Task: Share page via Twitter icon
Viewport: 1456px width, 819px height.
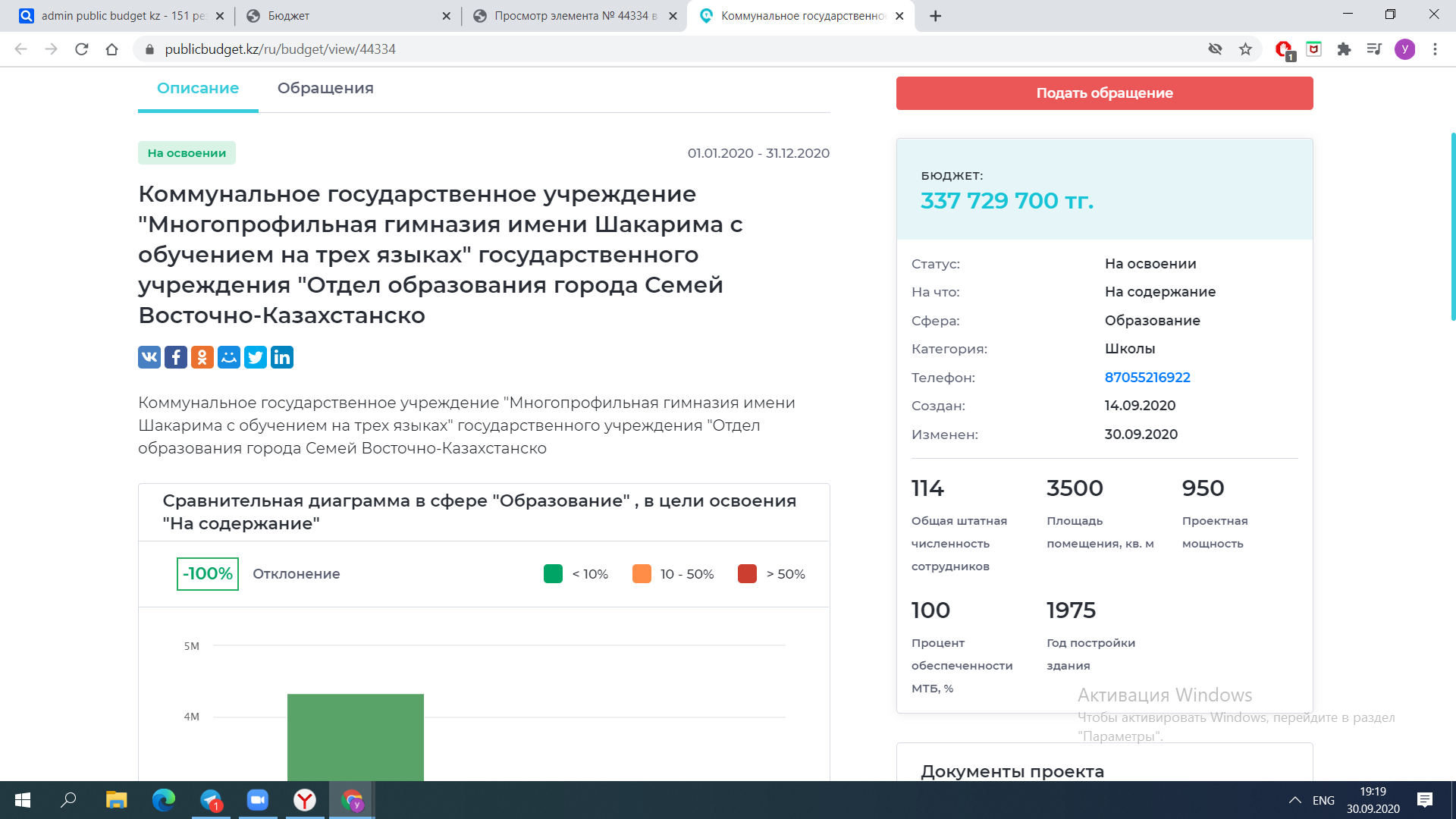Action: (x=256, y=357)
